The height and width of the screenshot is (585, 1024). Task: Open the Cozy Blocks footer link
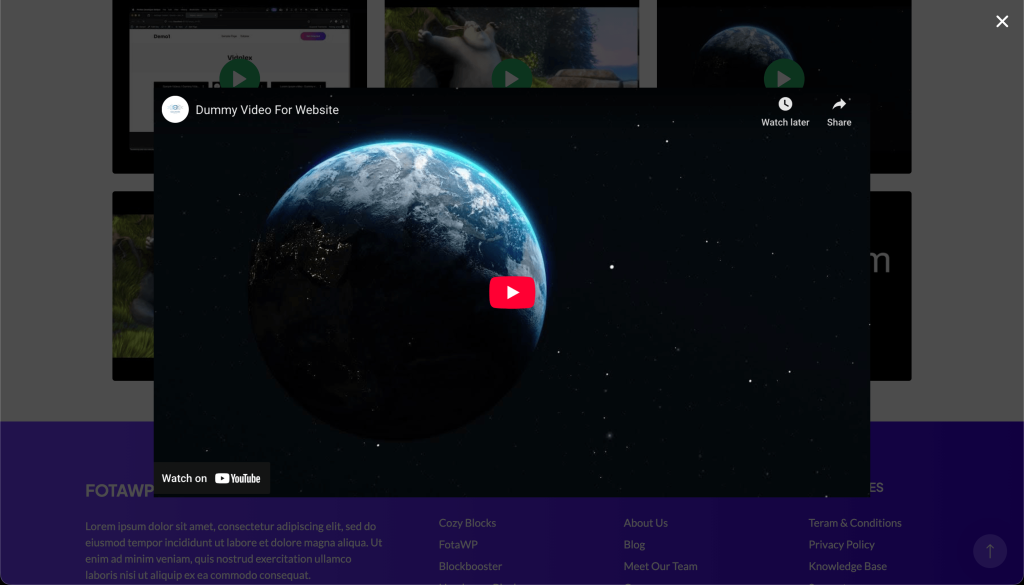tap(467, 523)
